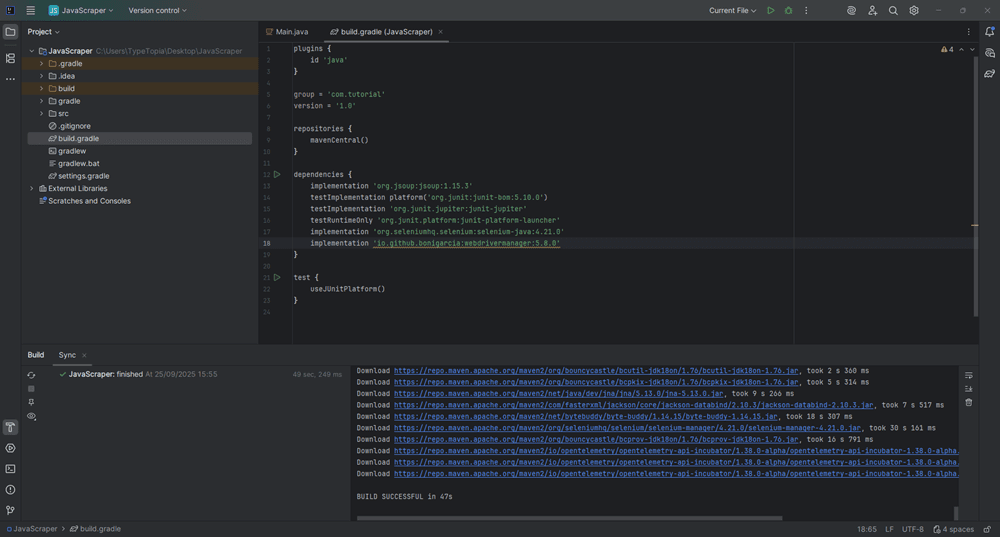This screenshot has height=537, width=1000.
Task: Open the Structure tool window icon
Action: coord(10,59)
